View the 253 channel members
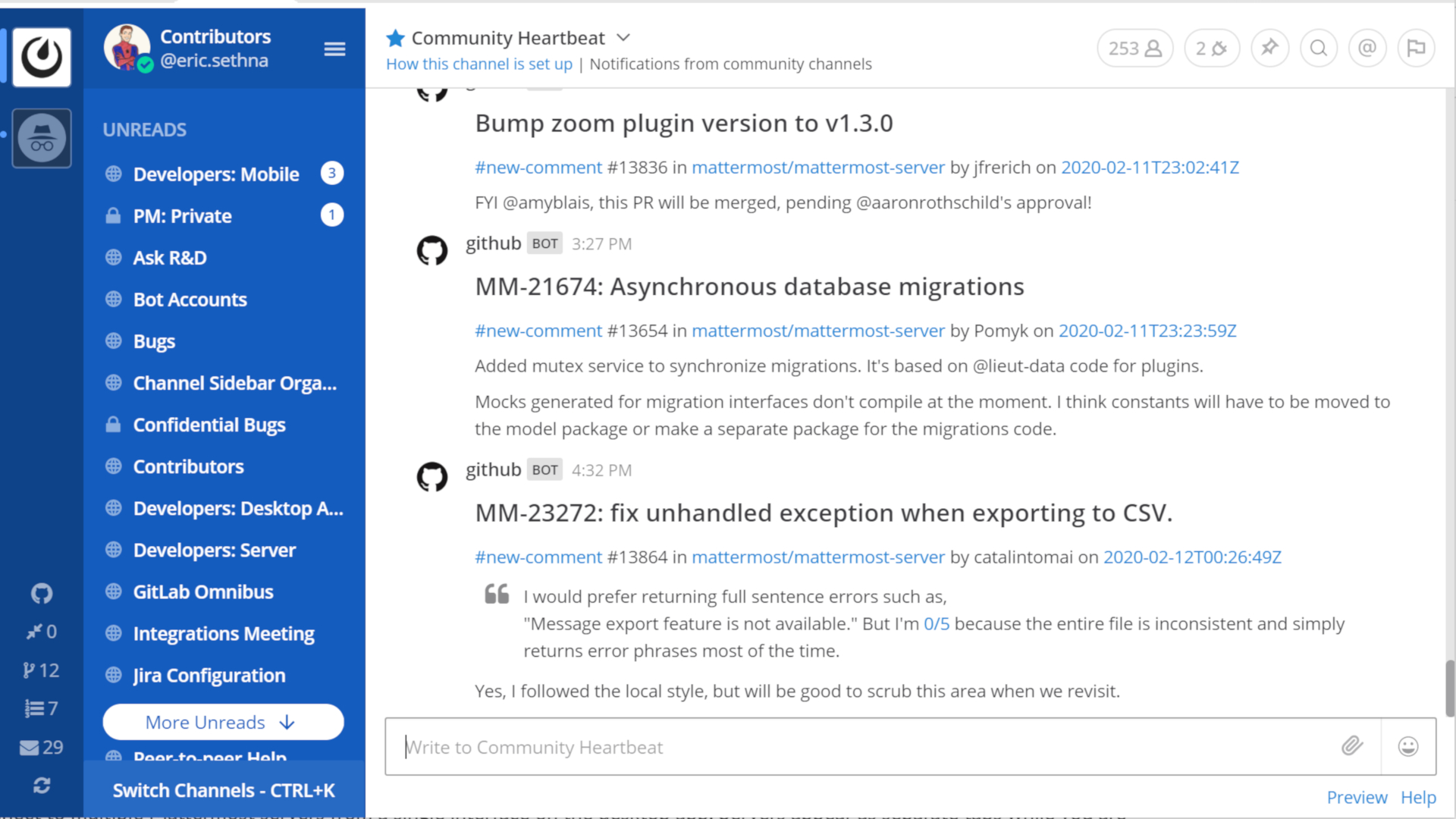 point(1135,49)
